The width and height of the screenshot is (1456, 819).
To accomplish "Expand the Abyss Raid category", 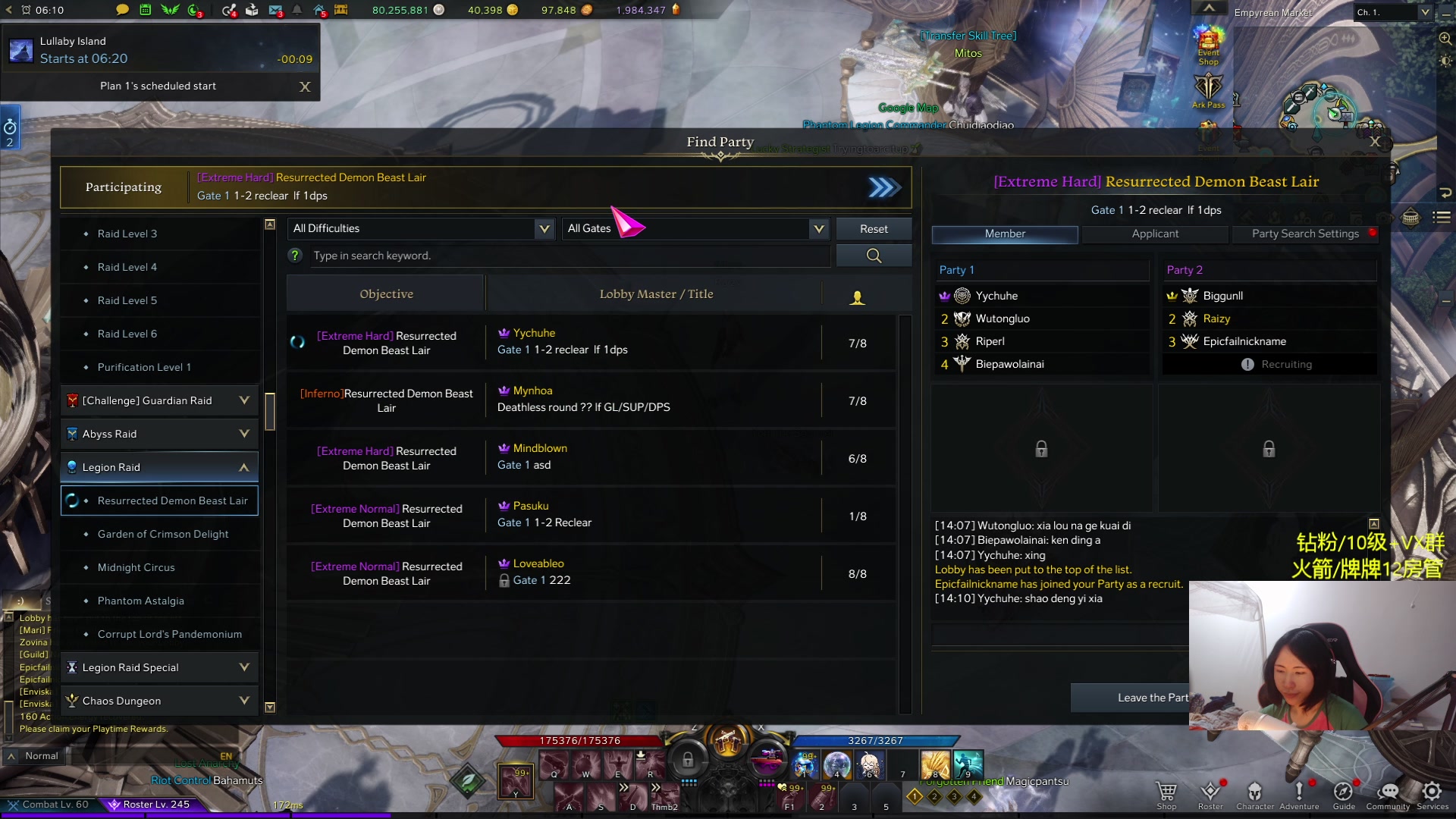I will point(159,434).
